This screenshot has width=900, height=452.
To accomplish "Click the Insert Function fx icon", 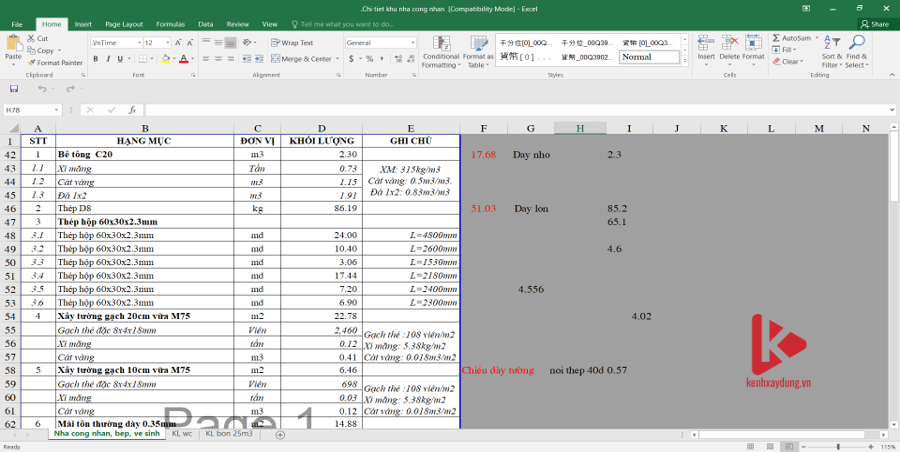I will pos(131,110).
